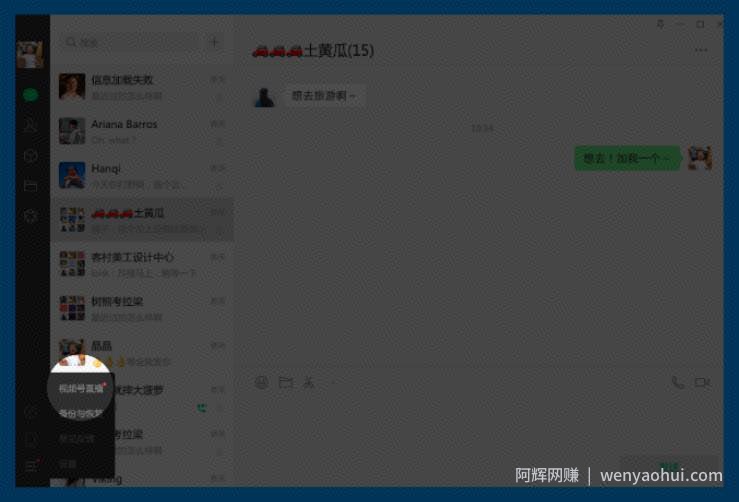Open your profile avatar in the sidebar
The width and height of the screenshot is (739, 502).
pyautogui.click(x=30, y=55)
